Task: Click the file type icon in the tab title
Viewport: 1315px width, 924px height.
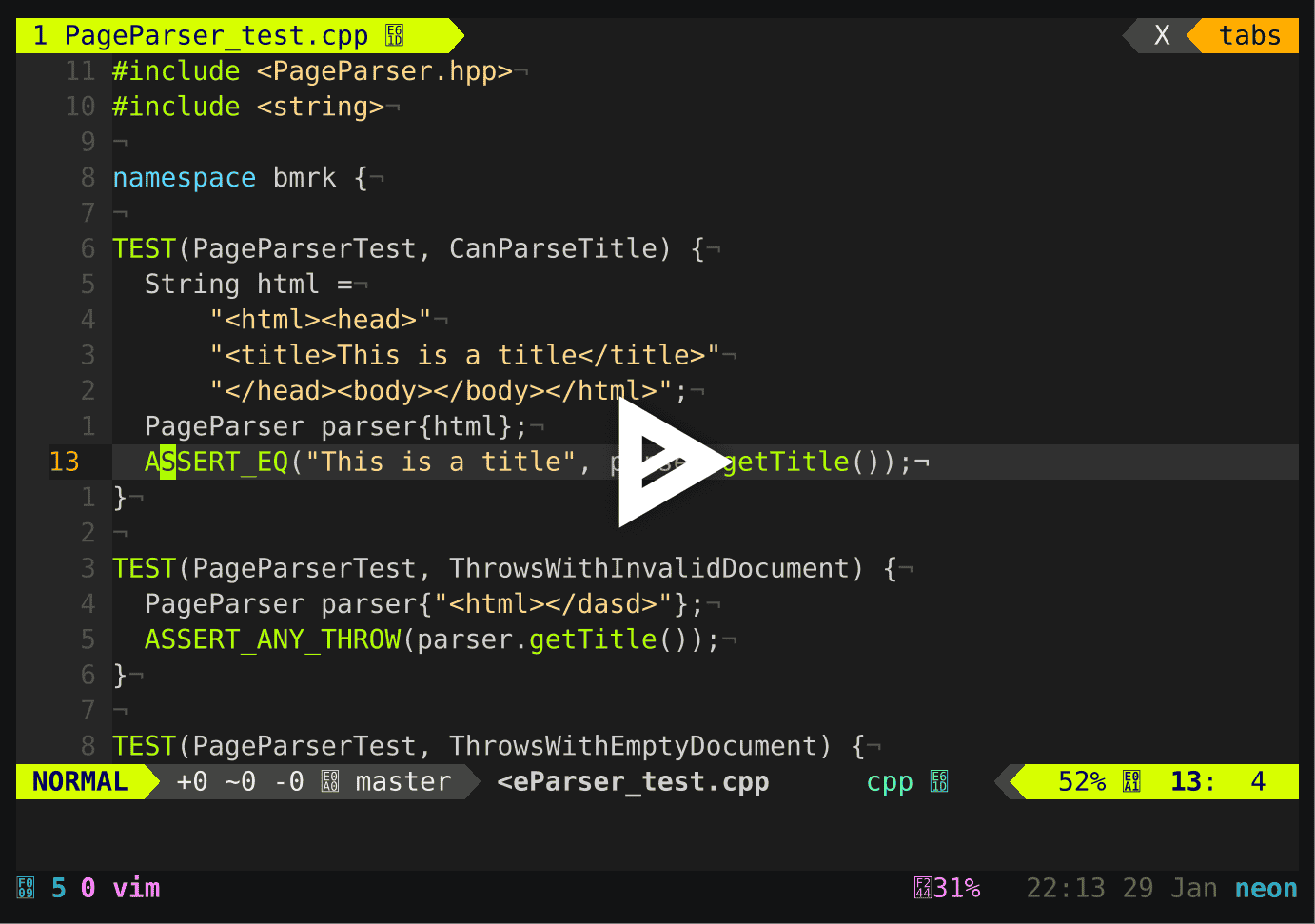Action: click(394, 34)
